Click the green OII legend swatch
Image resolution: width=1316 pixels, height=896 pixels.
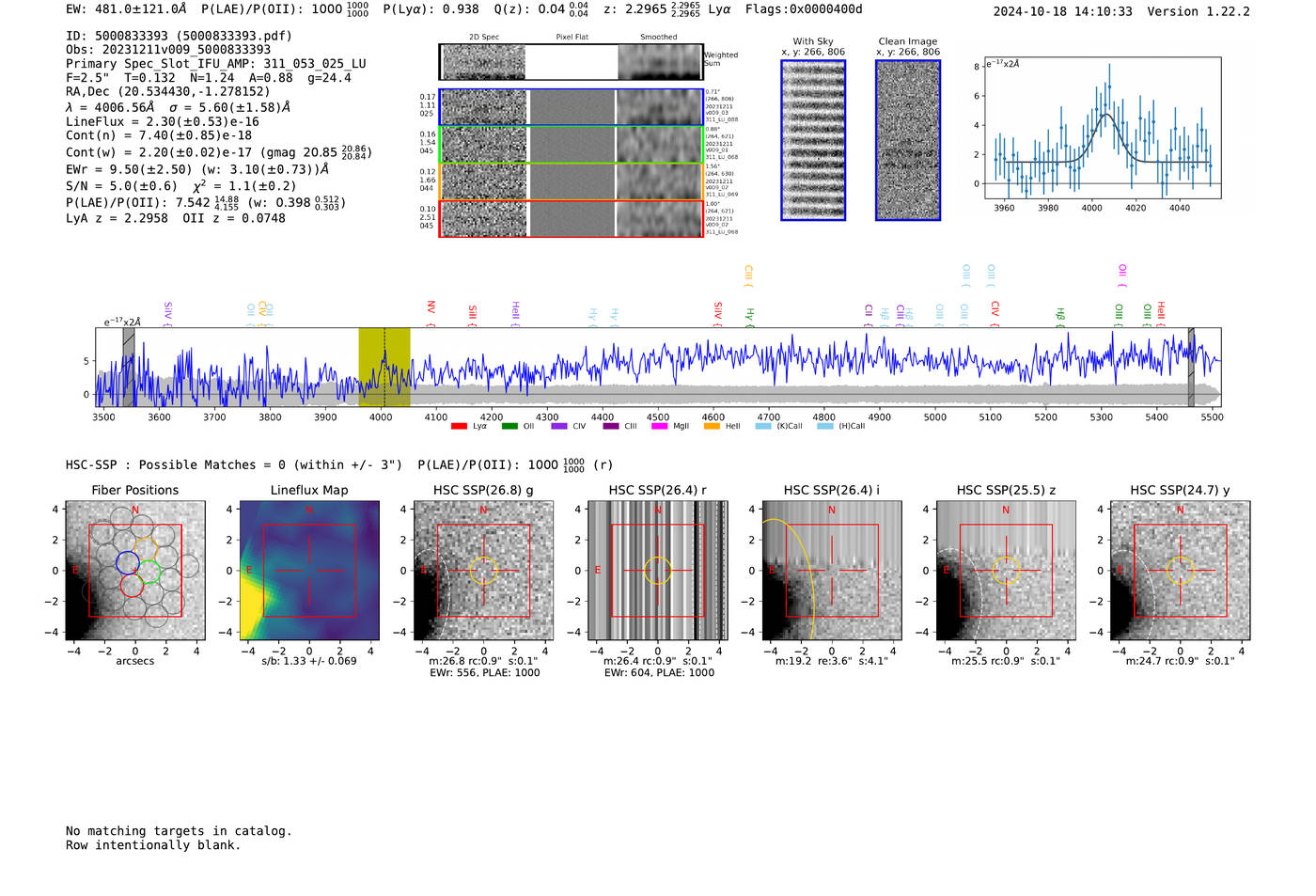coord(509,426)
